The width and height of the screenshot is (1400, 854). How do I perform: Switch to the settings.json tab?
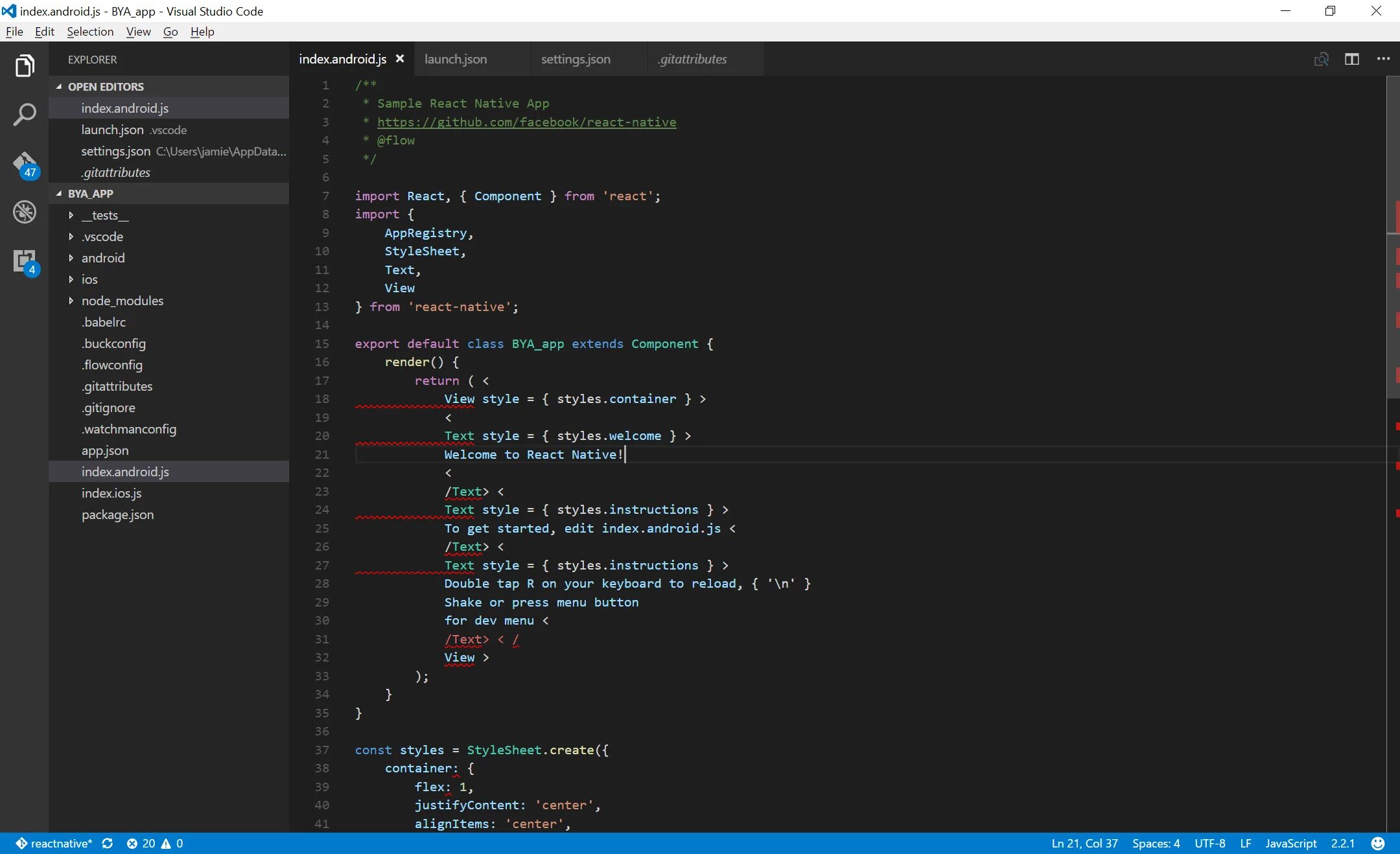pyautogui.click(x=576, y=59)
